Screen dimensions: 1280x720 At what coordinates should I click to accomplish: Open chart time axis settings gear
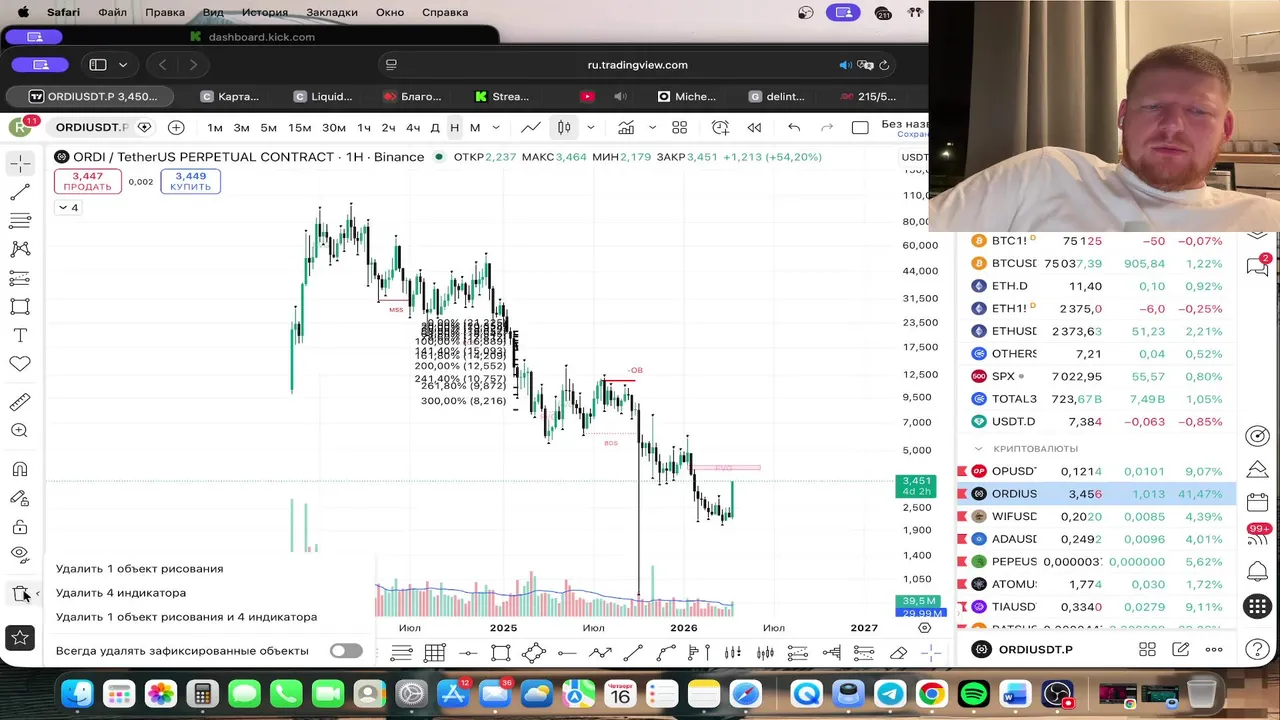pos(924,628)
